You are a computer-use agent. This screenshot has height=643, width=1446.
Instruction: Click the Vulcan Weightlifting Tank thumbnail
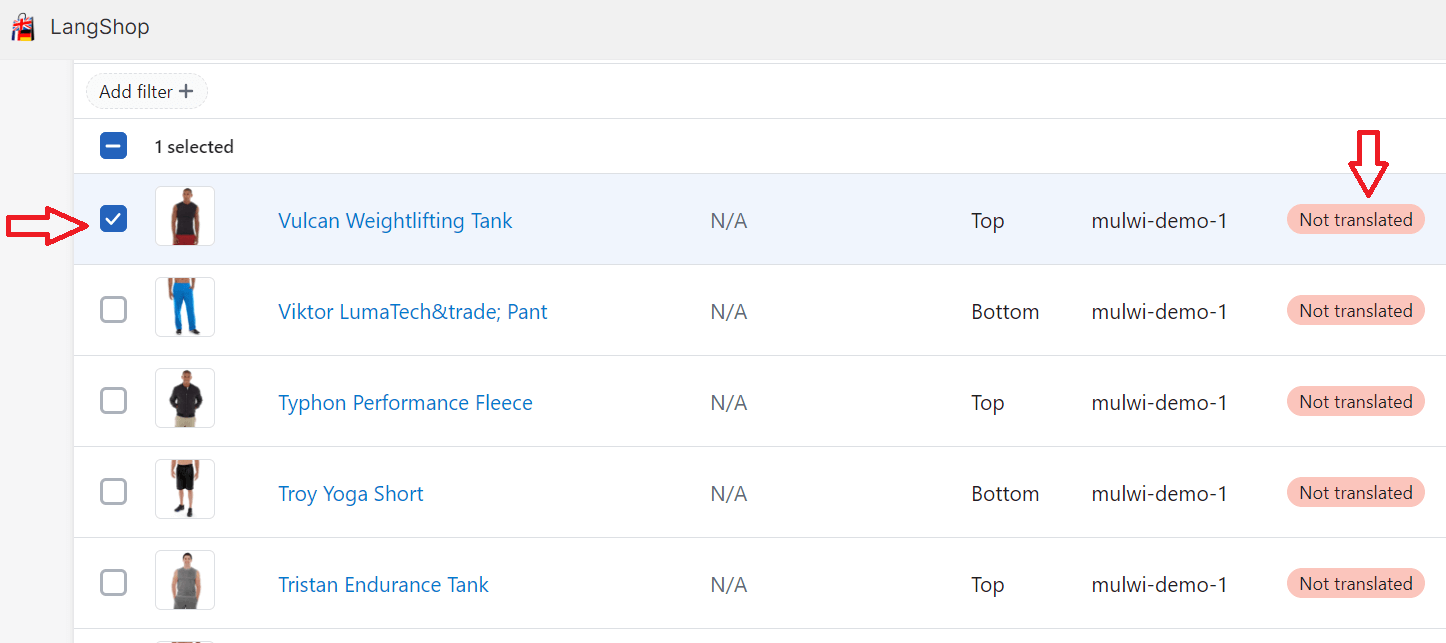(x=185, y=216)
